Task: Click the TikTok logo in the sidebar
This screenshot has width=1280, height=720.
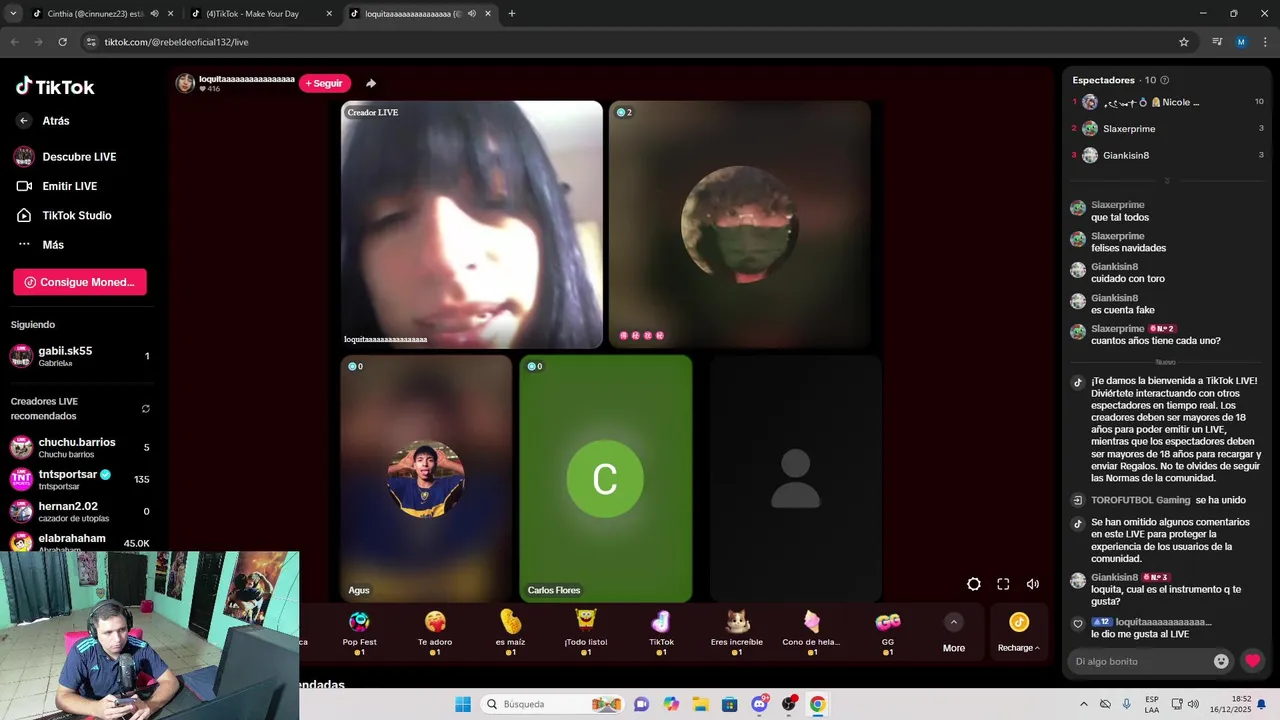Action: 55,87
